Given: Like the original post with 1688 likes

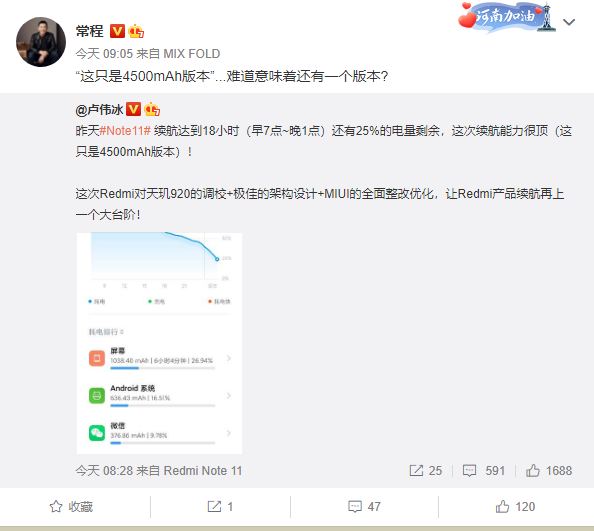Looking at the screenshot, I should point(549,471).
